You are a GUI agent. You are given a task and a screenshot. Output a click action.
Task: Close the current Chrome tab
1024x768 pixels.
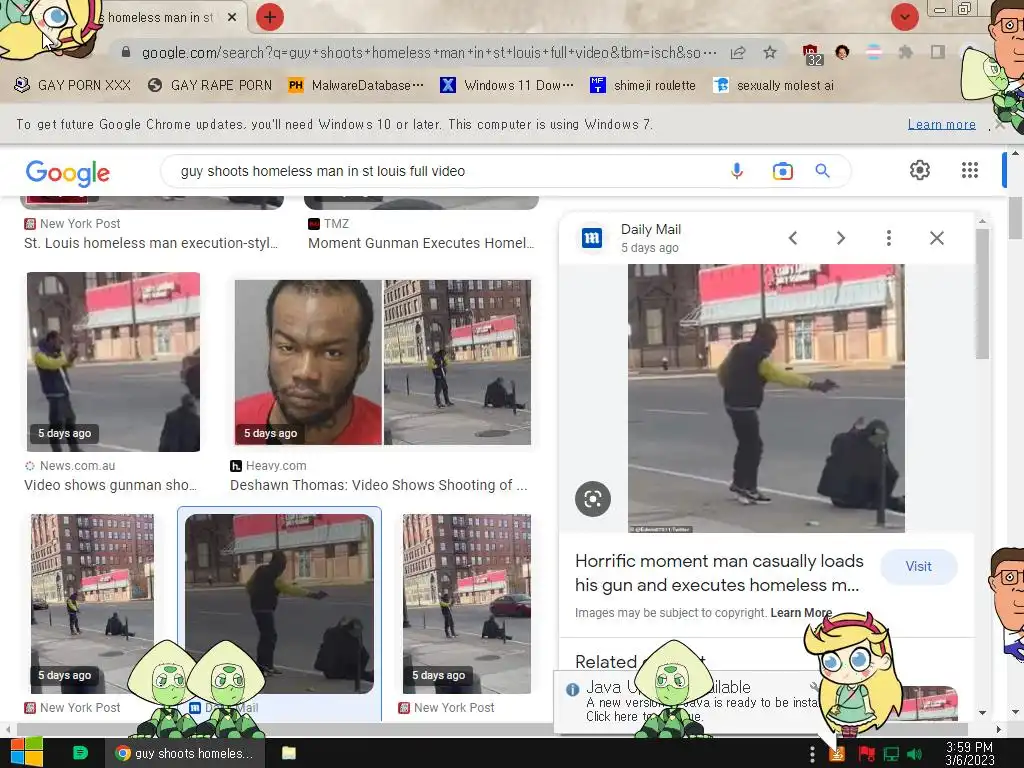232,18
